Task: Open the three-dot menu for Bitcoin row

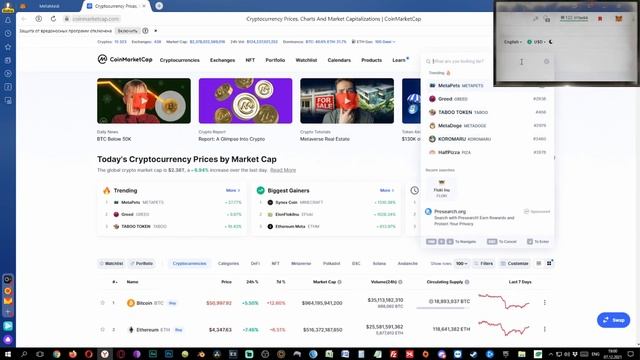Action: [544, 302]
